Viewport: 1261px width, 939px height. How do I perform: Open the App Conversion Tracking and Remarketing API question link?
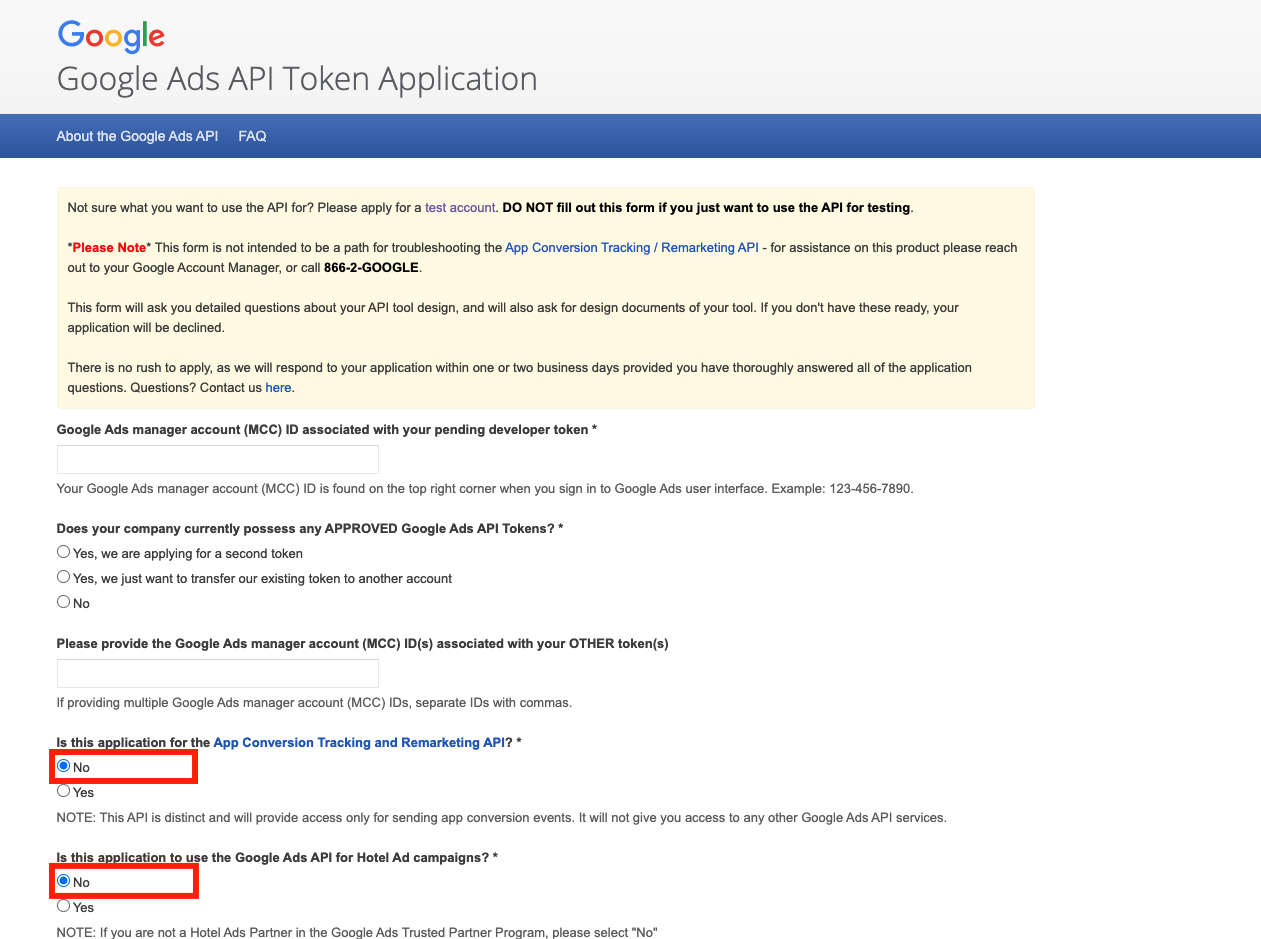(x=357, y=742)
